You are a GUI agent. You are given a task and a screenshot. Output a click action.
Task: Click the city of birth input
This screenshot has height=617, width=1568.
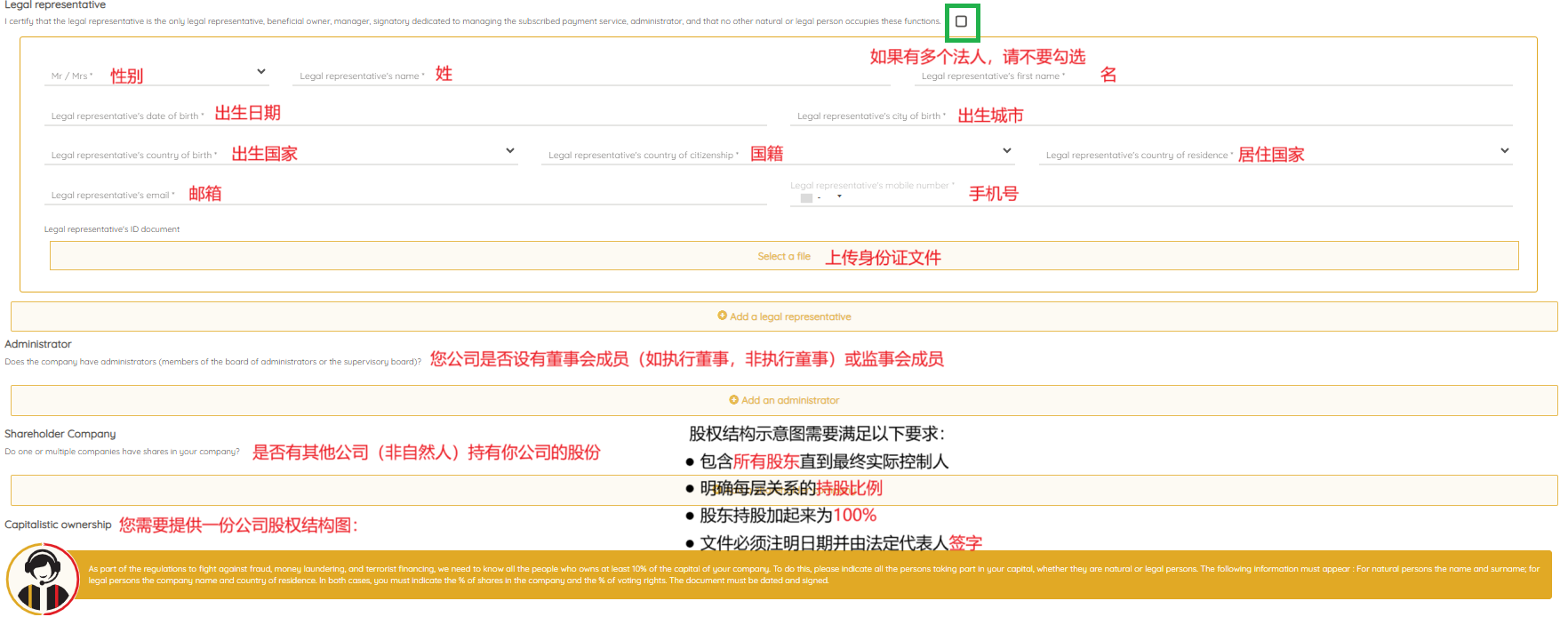(1244, 116)
